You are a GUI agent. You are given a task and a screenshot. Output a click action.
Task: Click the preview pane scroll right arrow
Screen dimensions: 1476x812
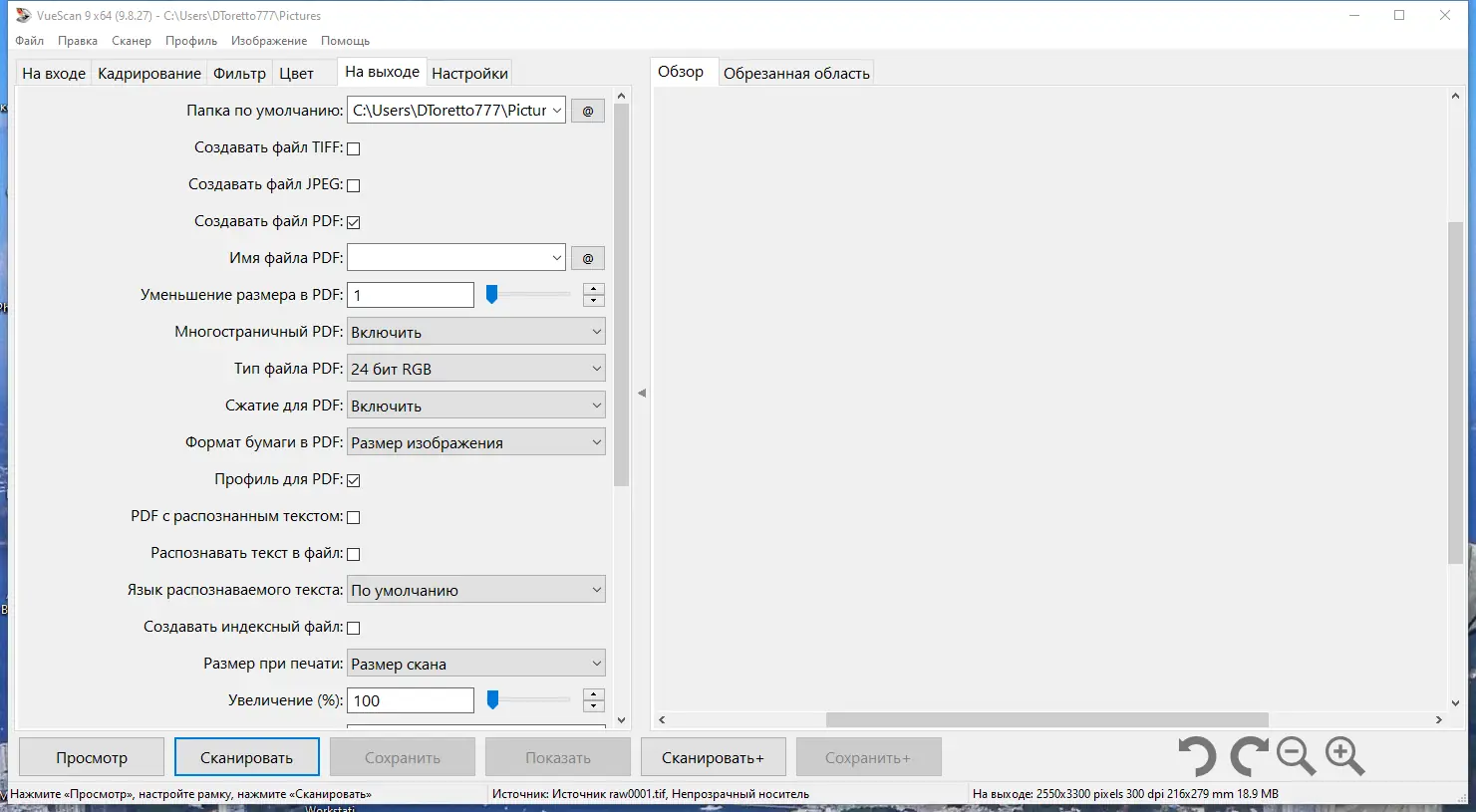(1438, 719)
